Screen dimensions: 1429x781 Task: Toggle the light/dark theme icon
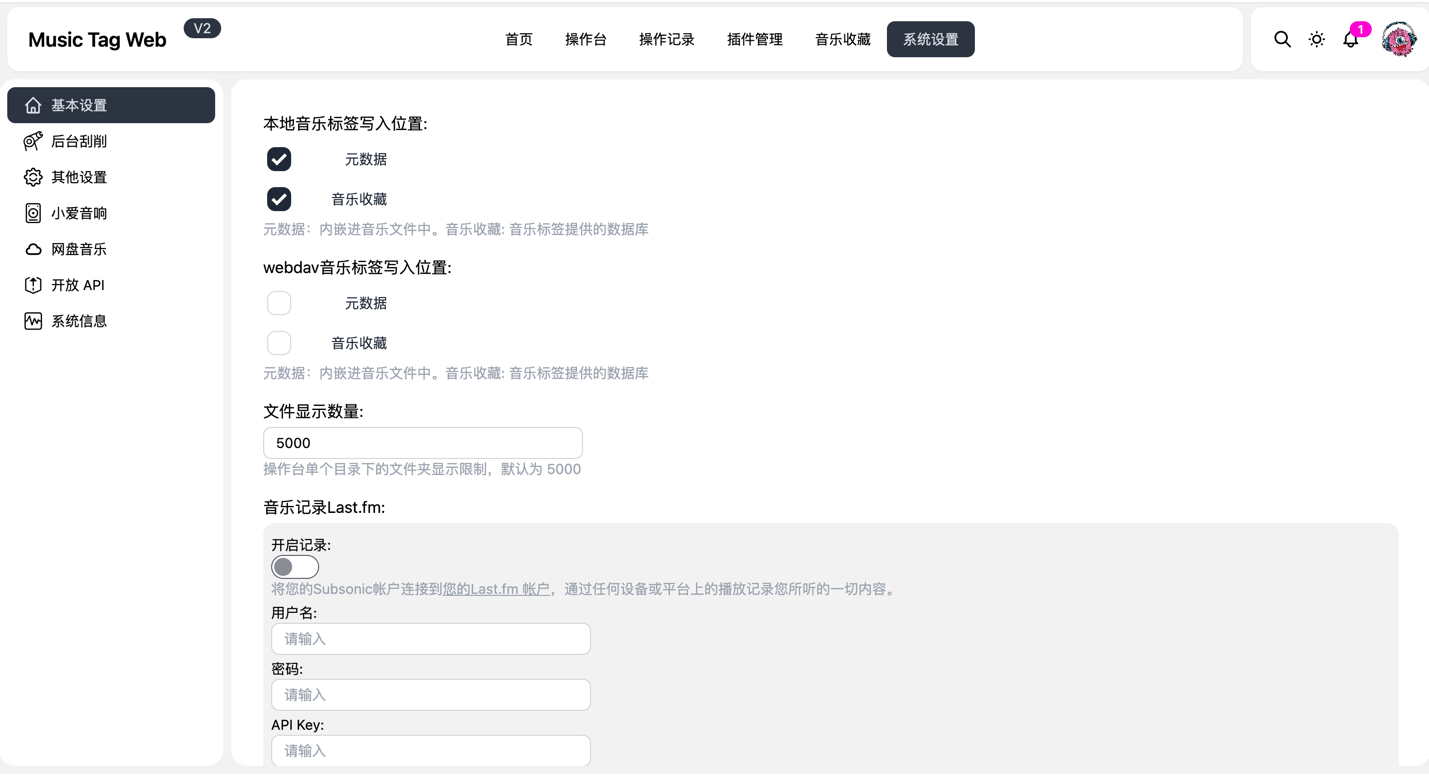1316,39
